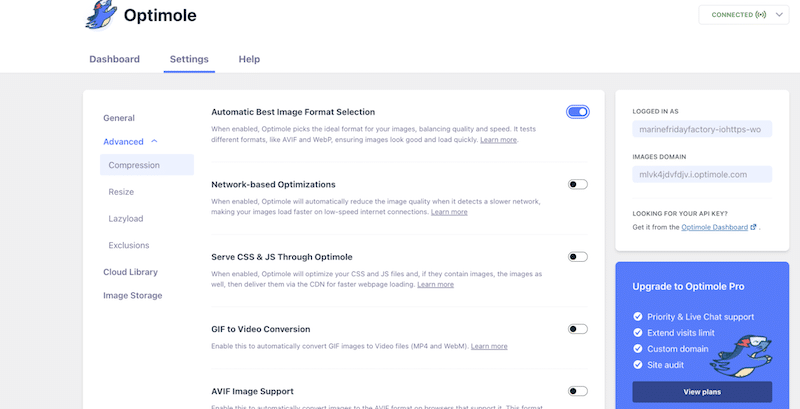Viewport: 800px width, 409px height.
Task: Select Lazyload in the sidebar
Action: [125, 218]
